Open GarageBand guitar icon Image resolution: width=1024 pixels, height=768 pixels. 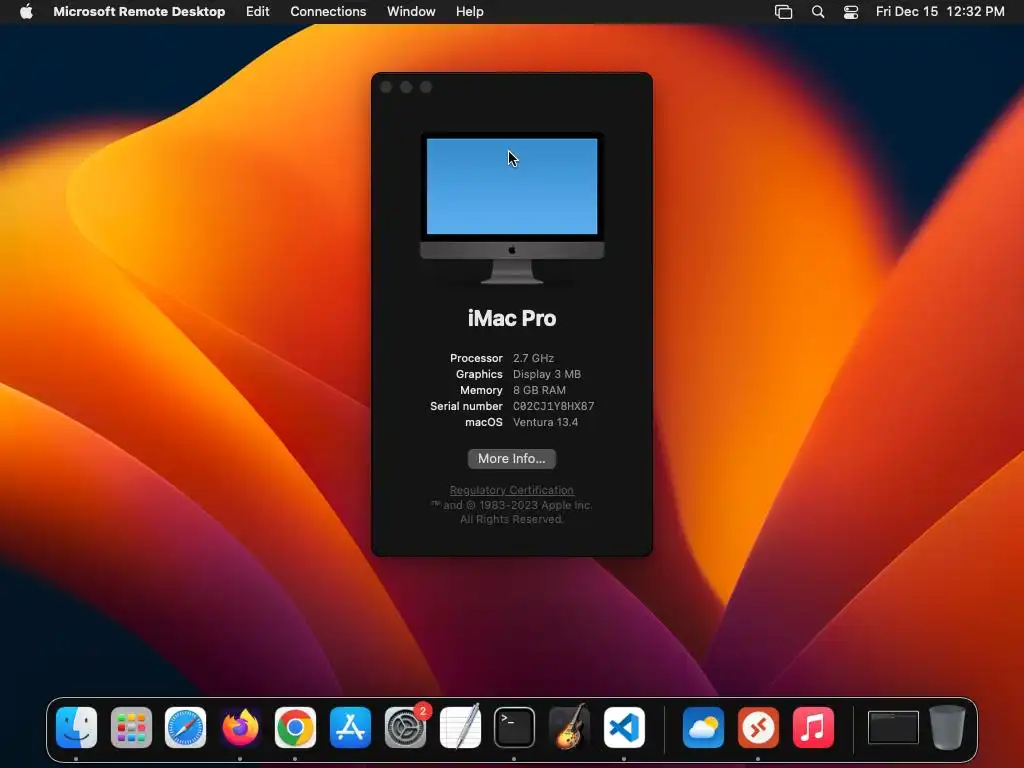[x=569, y=727]
